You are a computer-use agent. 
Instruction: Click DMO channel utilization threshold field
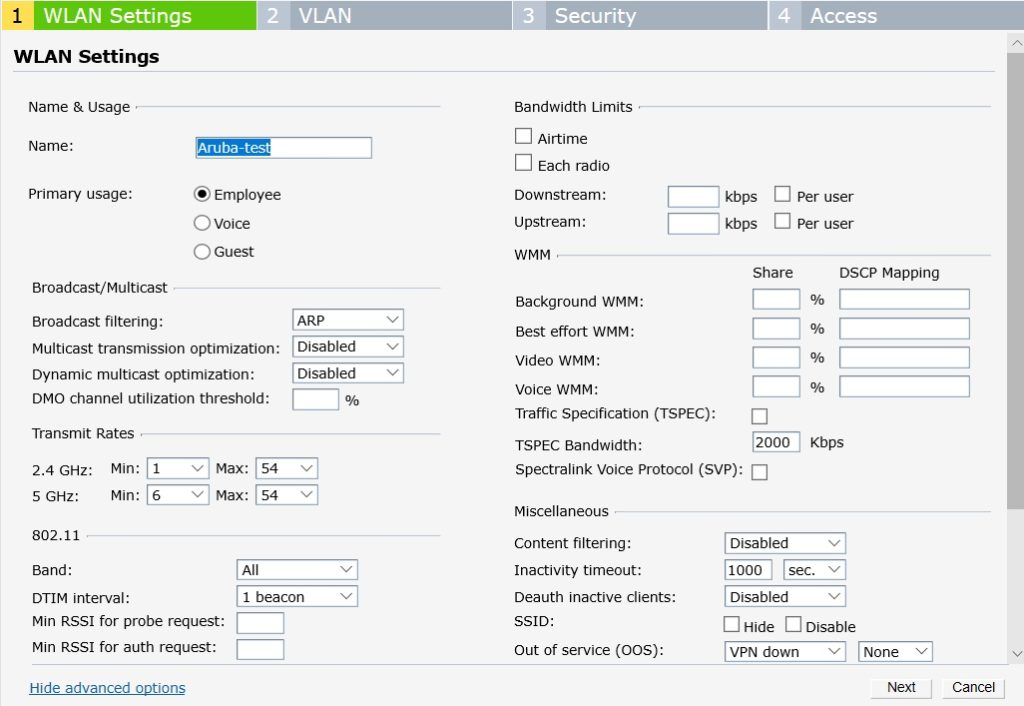coord(315,399)
